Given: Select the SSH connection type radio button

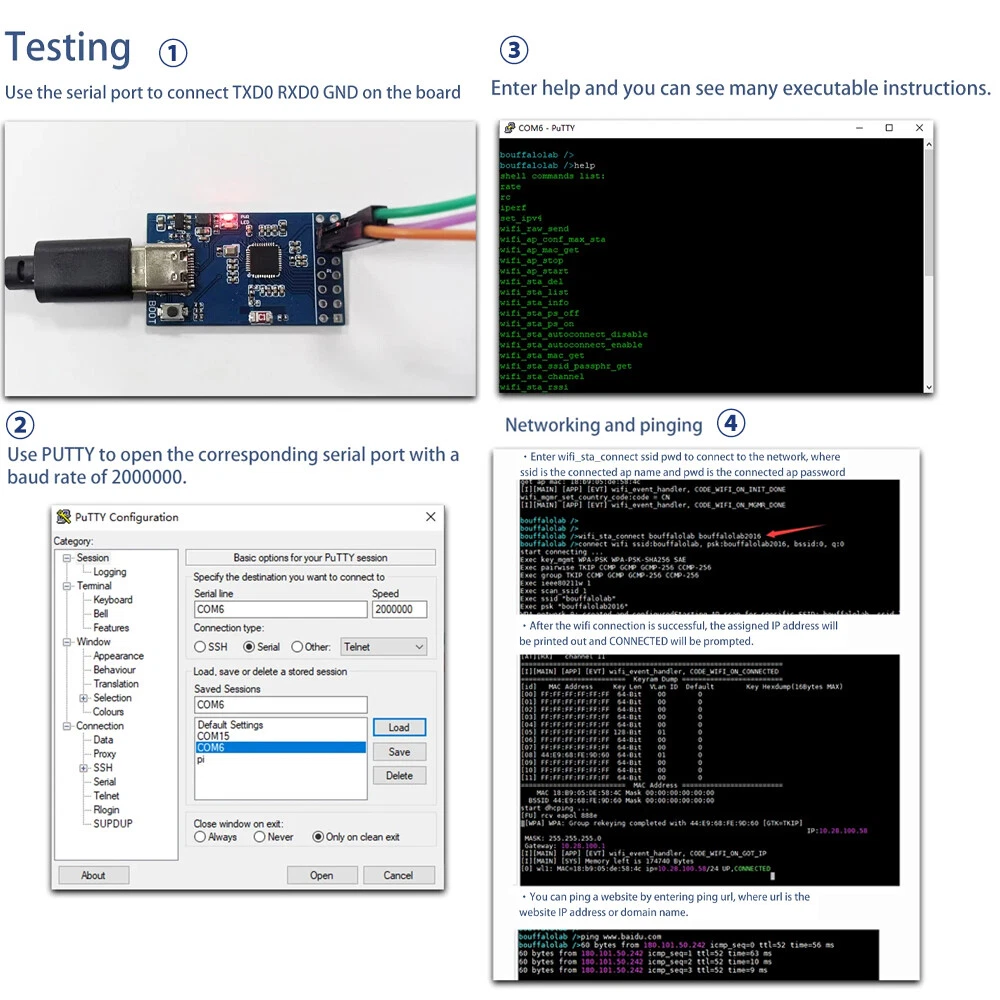Looking at the screenshot, I should click(200, 647).
